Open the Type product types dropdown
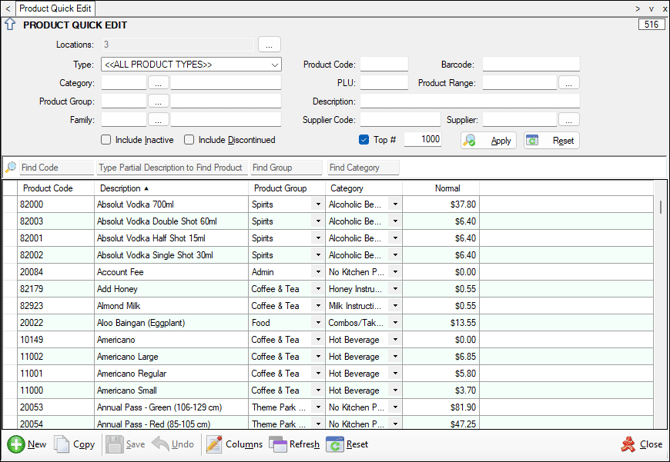This screenshot has width=670, height=462. (275, 65)
